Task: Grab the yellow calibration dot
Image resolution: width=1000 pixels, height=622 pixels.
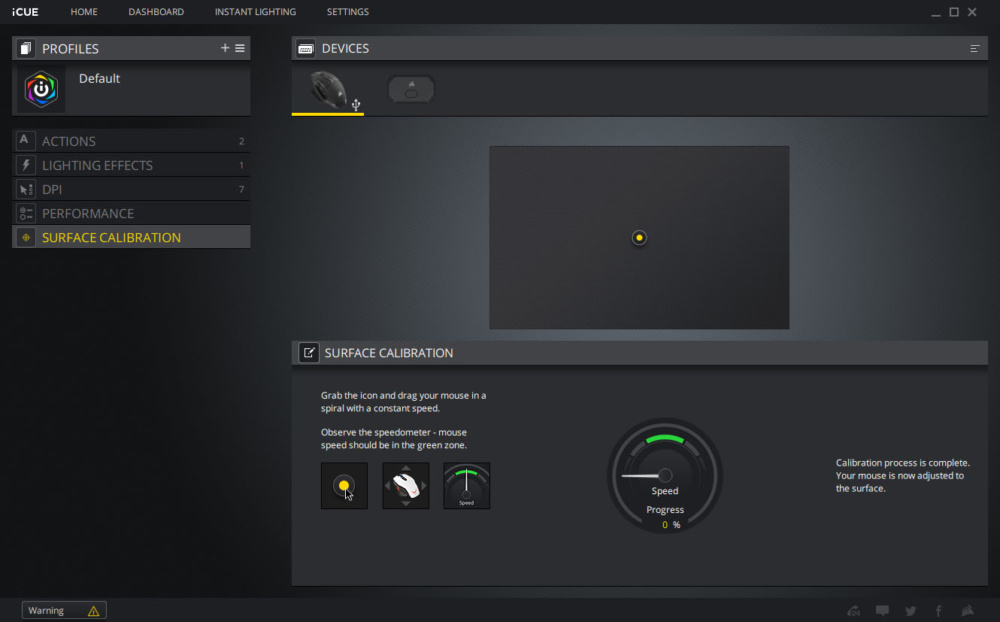Action: coord(639,238)
